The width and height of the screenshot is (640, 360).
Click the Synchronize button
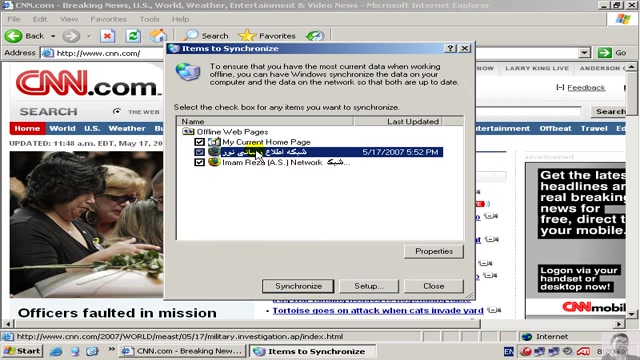(298, 286)
